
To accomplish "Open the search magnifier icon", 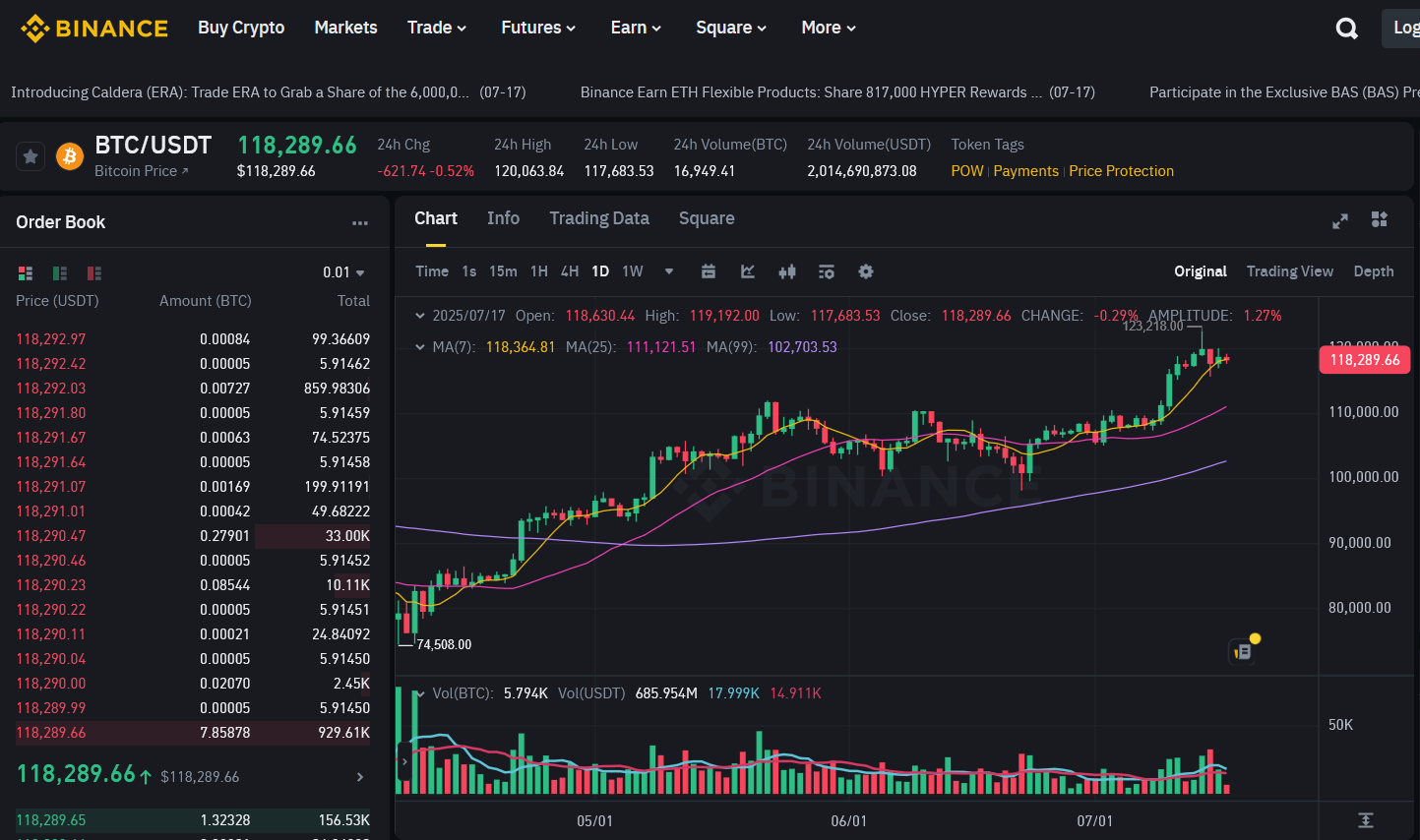I will 1347,29.
